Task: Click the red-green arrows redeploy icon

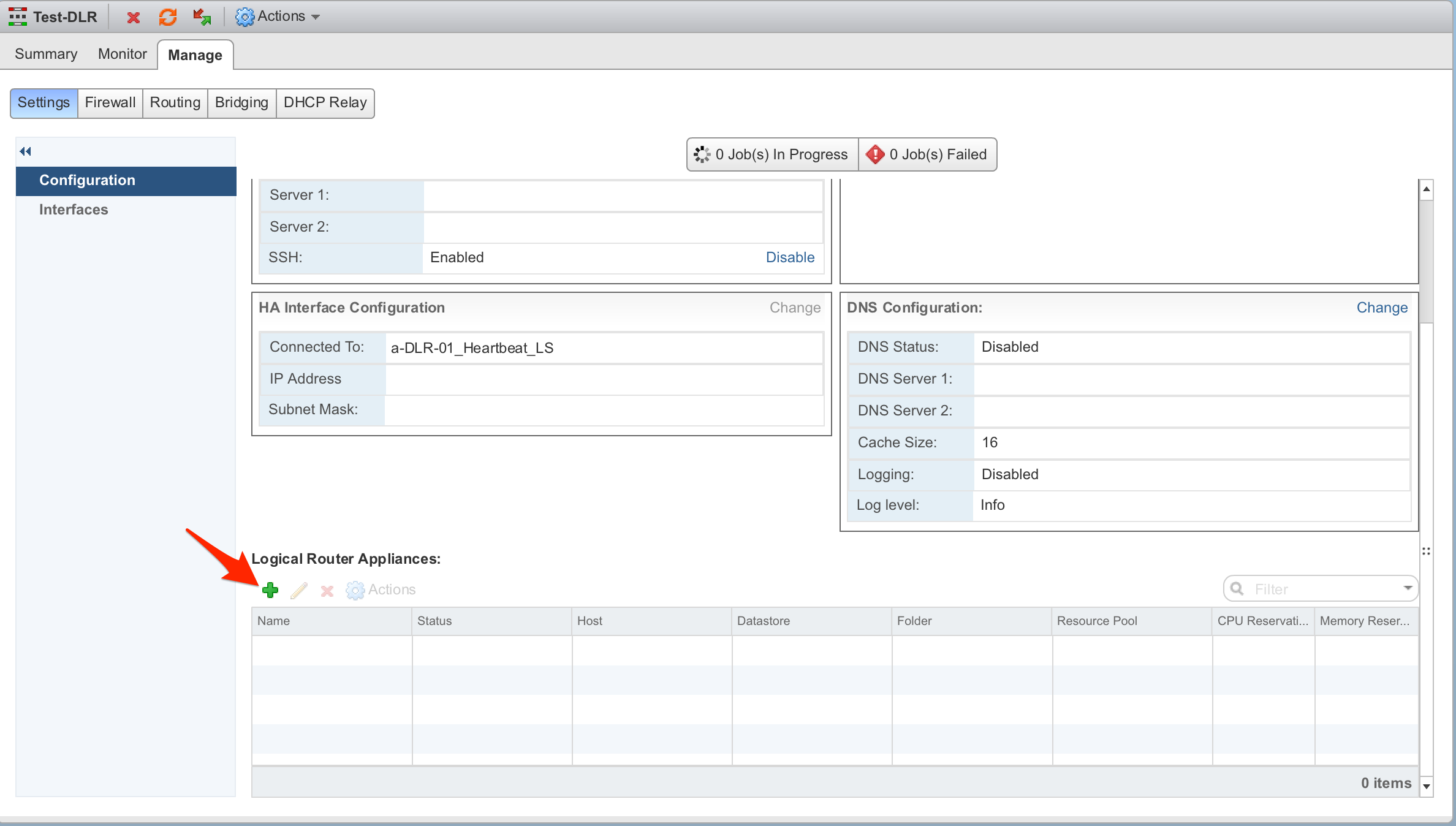Action: 202,17
